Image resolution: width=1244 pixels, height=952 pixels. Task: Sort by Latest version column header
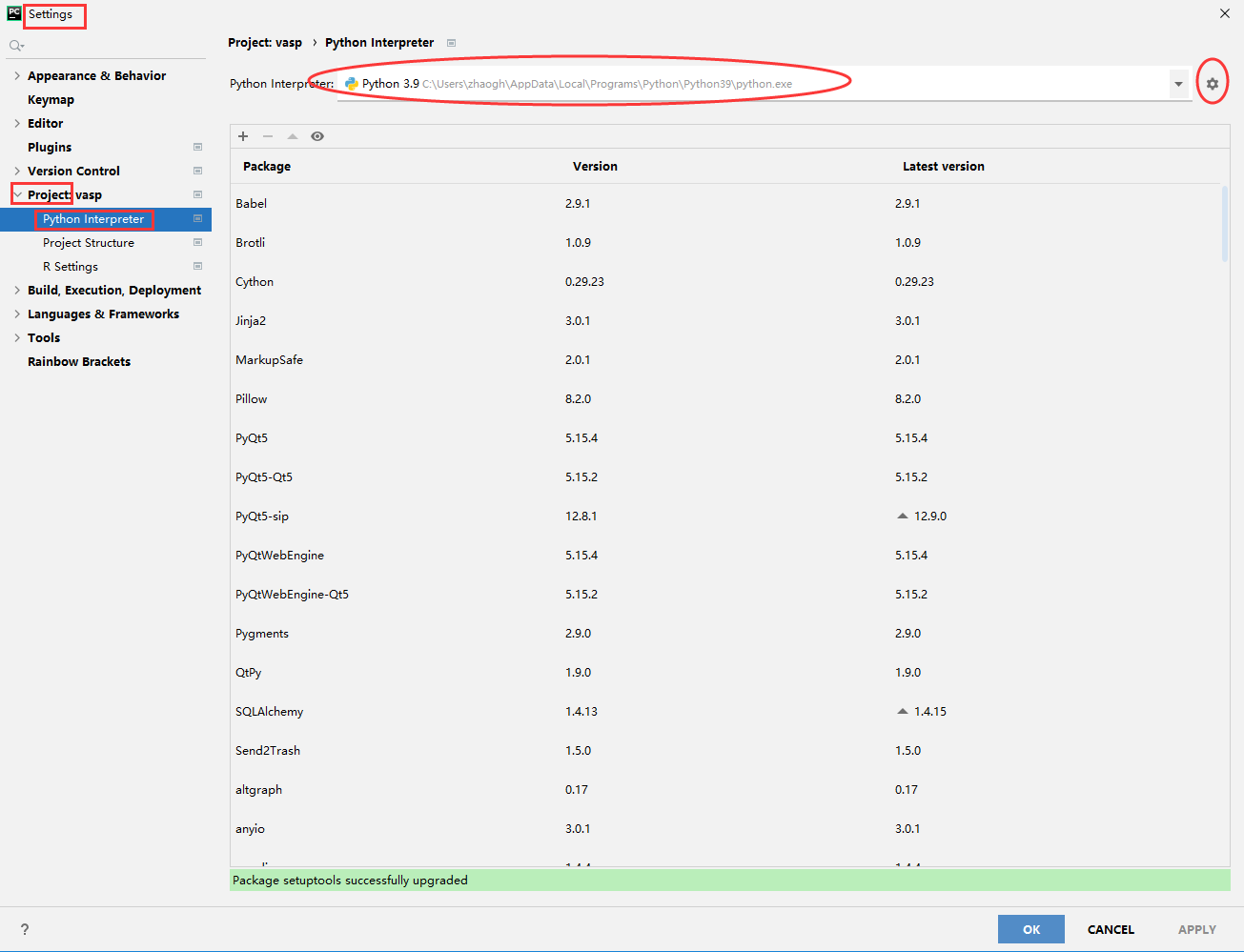point(944,166)
